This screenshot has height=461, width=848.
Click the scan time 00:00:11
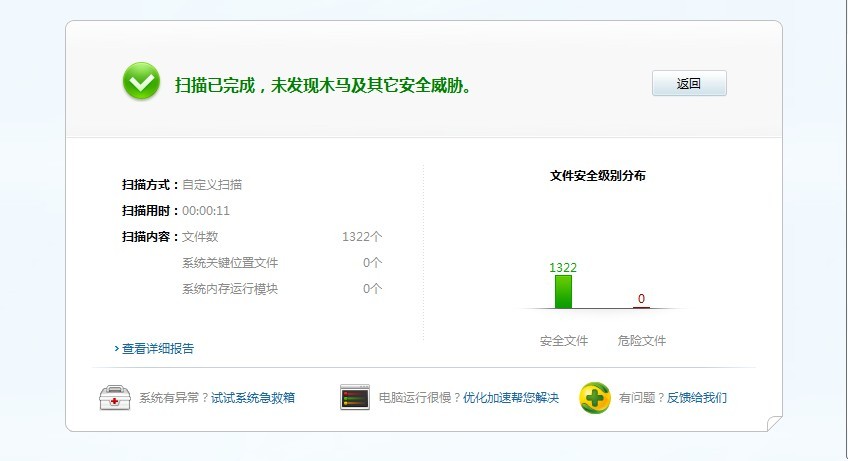(206, 211)
